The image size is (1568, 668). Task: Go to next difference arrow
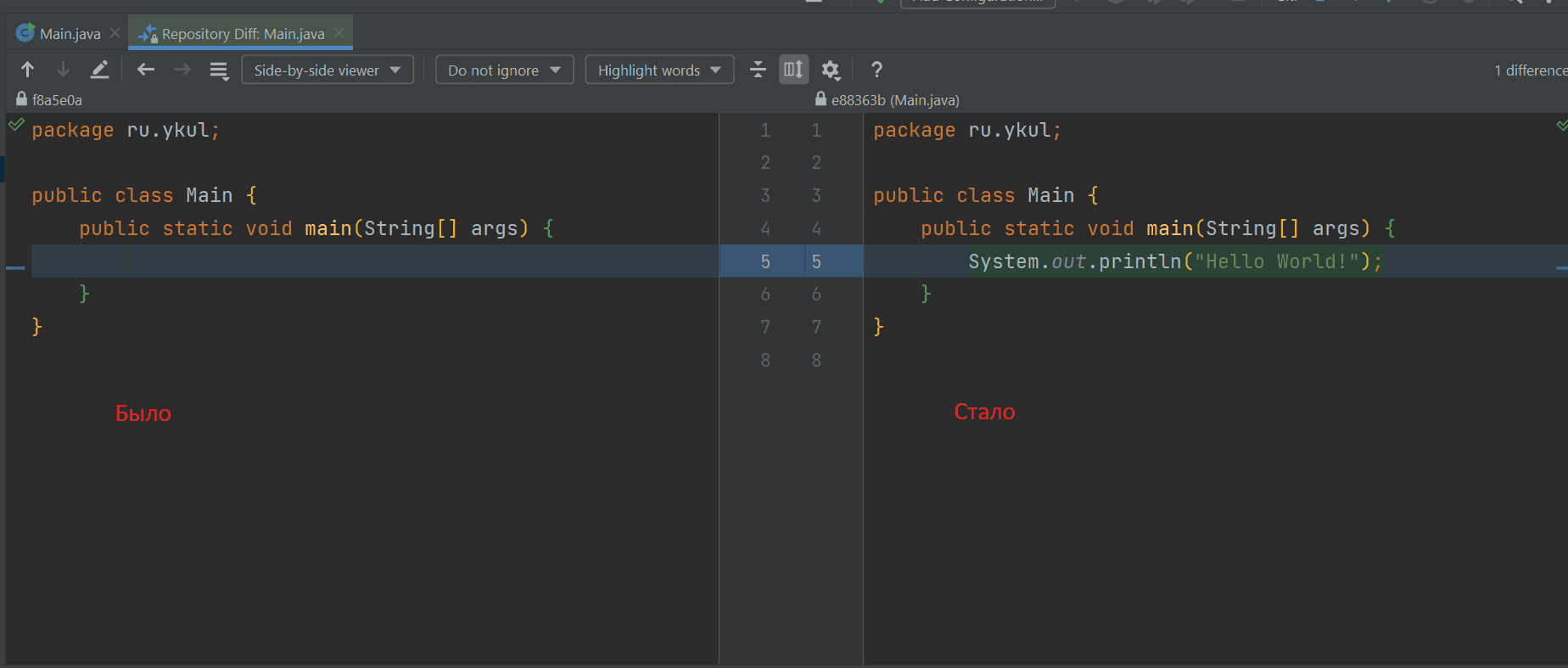[x=63, y=70]
